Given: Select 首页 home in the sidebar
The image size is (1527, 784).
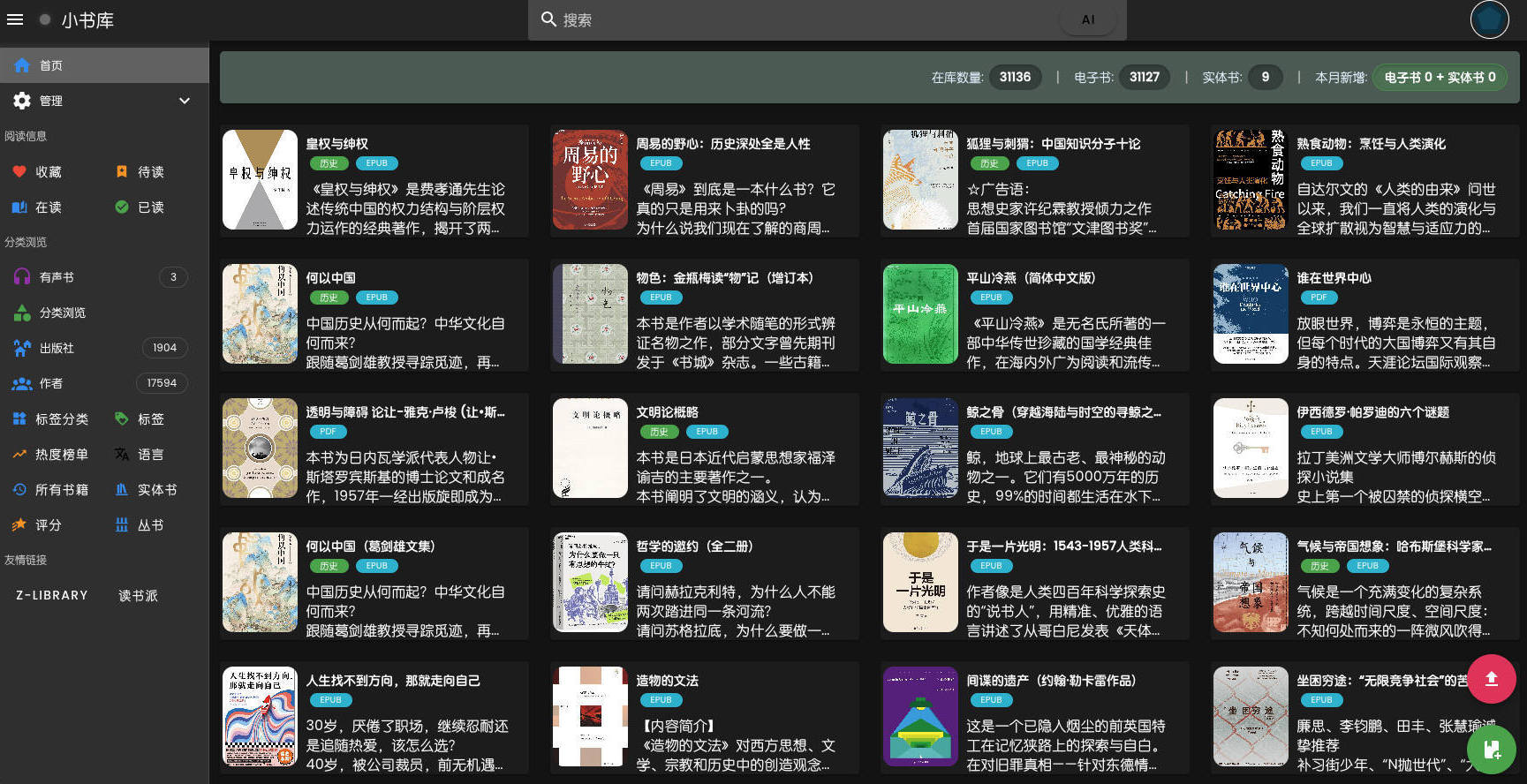Looking at the screenshot, I should [50, 65].
